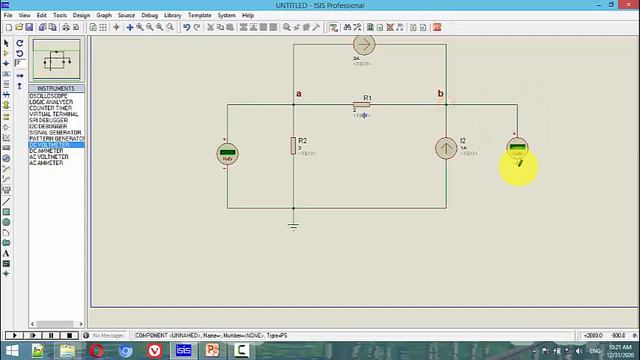
Task: Click the X-Mirror horizontal flip icon
Action: [20, 76]
